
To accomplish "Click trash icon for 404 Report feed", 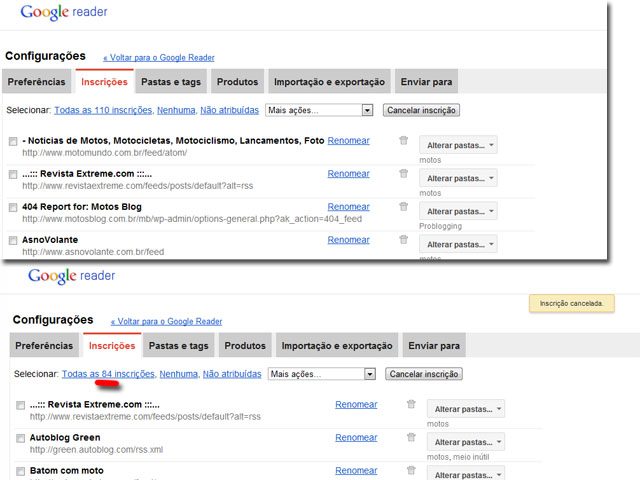I will tap(403, 207).
